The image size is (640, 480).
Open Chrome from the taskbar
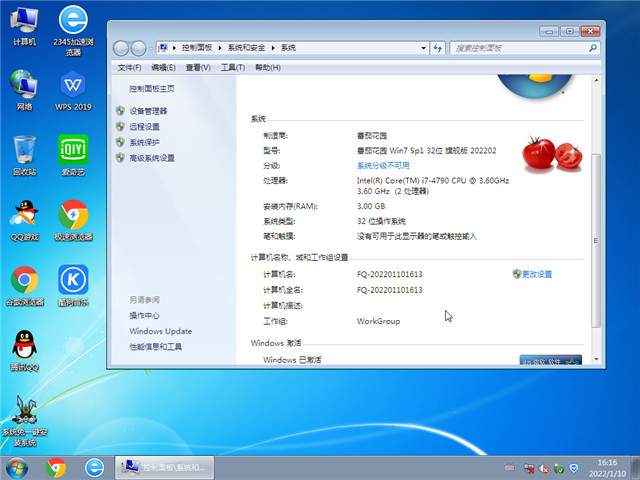click(x=56, y=468)
